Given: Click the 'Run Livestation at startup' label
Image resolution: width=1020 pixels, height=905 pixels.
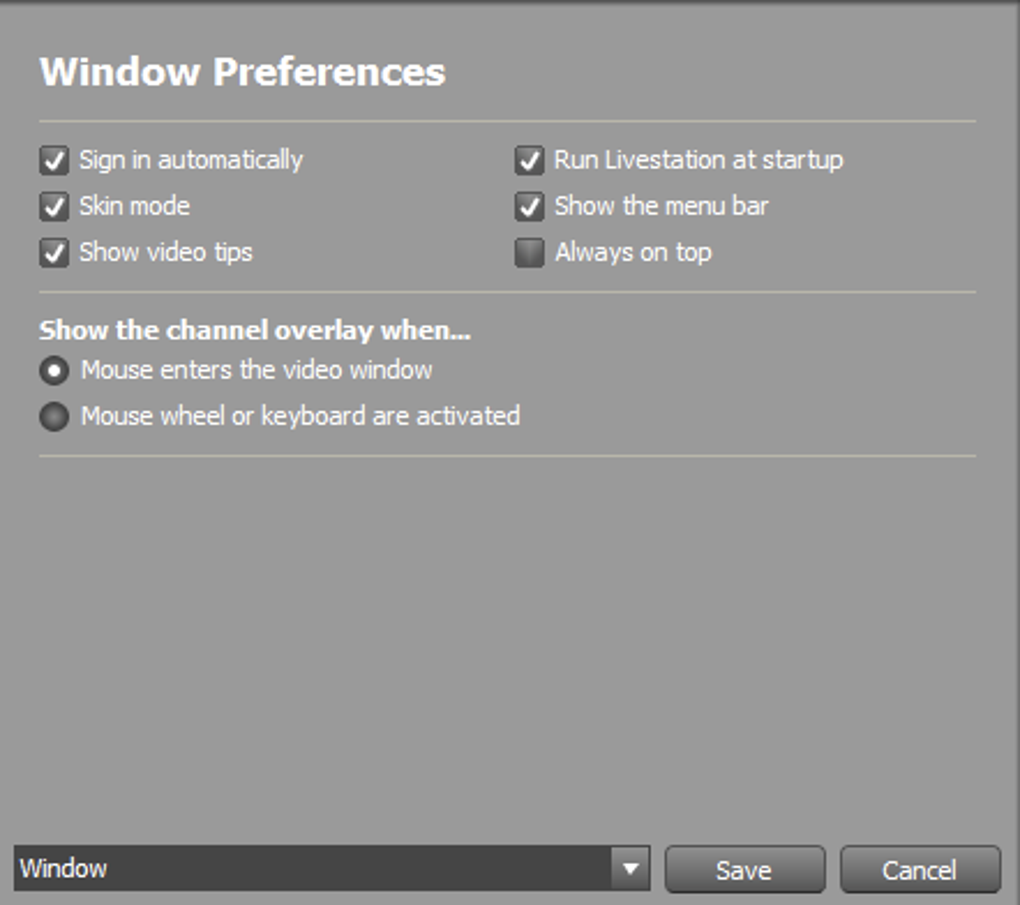Looking at the screenshot, I should point(699,161).
